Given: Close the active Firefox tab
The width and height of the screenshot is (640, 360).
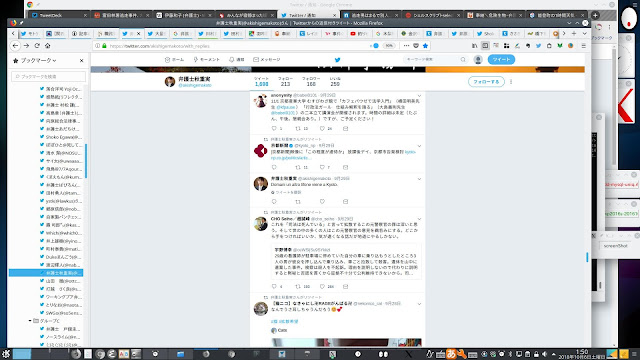Looking at the screenshot, I should tap(138, 33).
